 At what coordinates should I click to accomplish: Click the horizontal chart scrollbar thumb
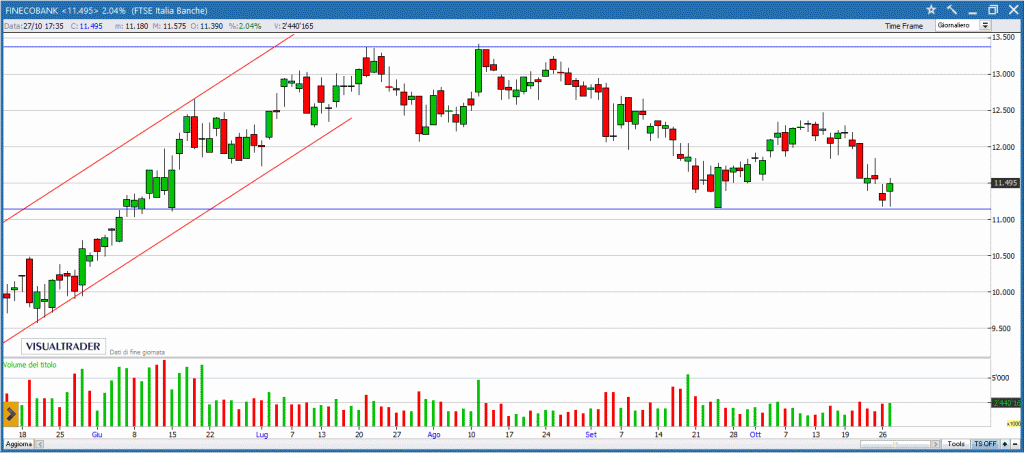point(896,444)
